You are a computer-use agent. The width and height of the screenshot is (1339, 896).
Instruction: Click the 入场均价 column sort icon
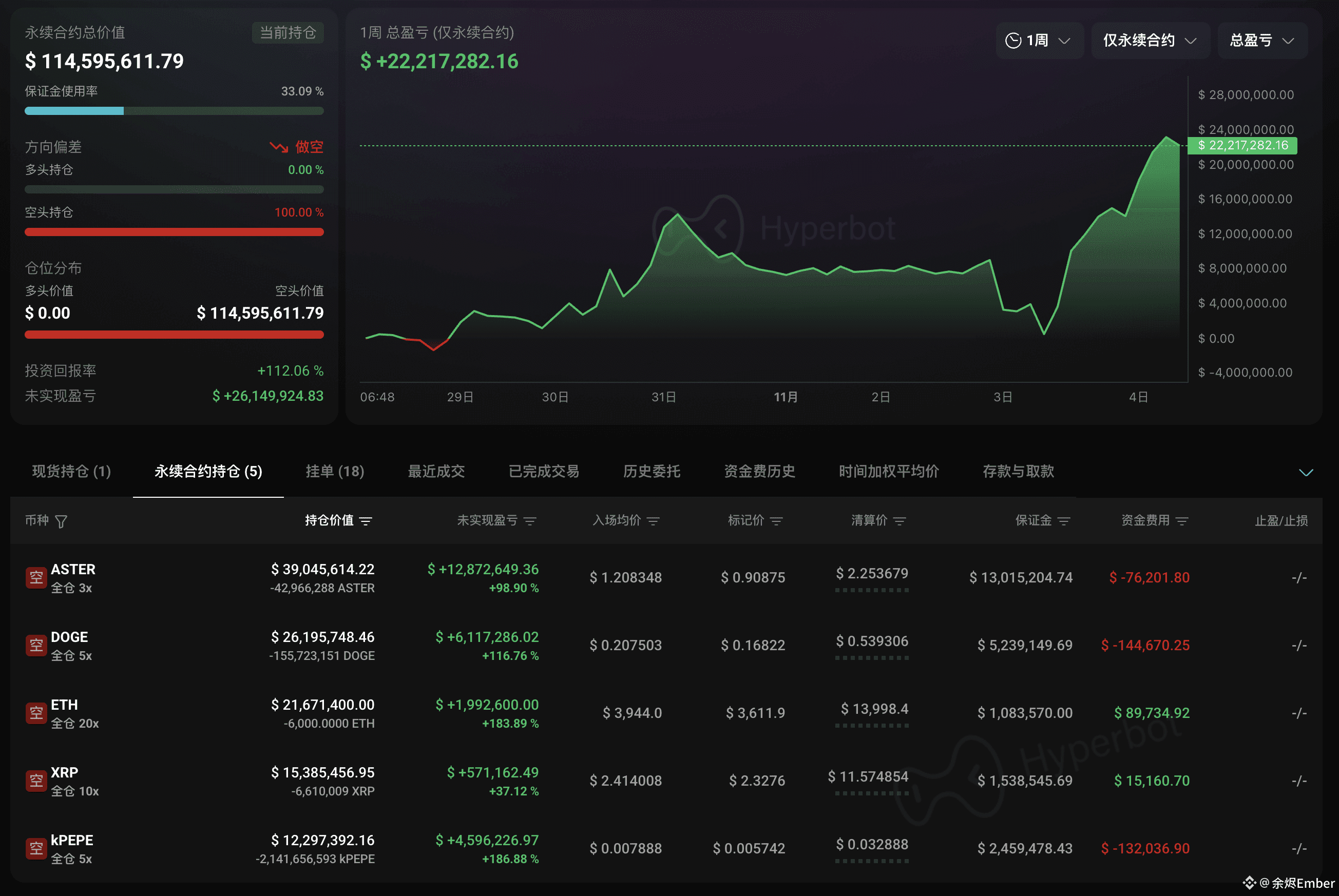point(654,520)
